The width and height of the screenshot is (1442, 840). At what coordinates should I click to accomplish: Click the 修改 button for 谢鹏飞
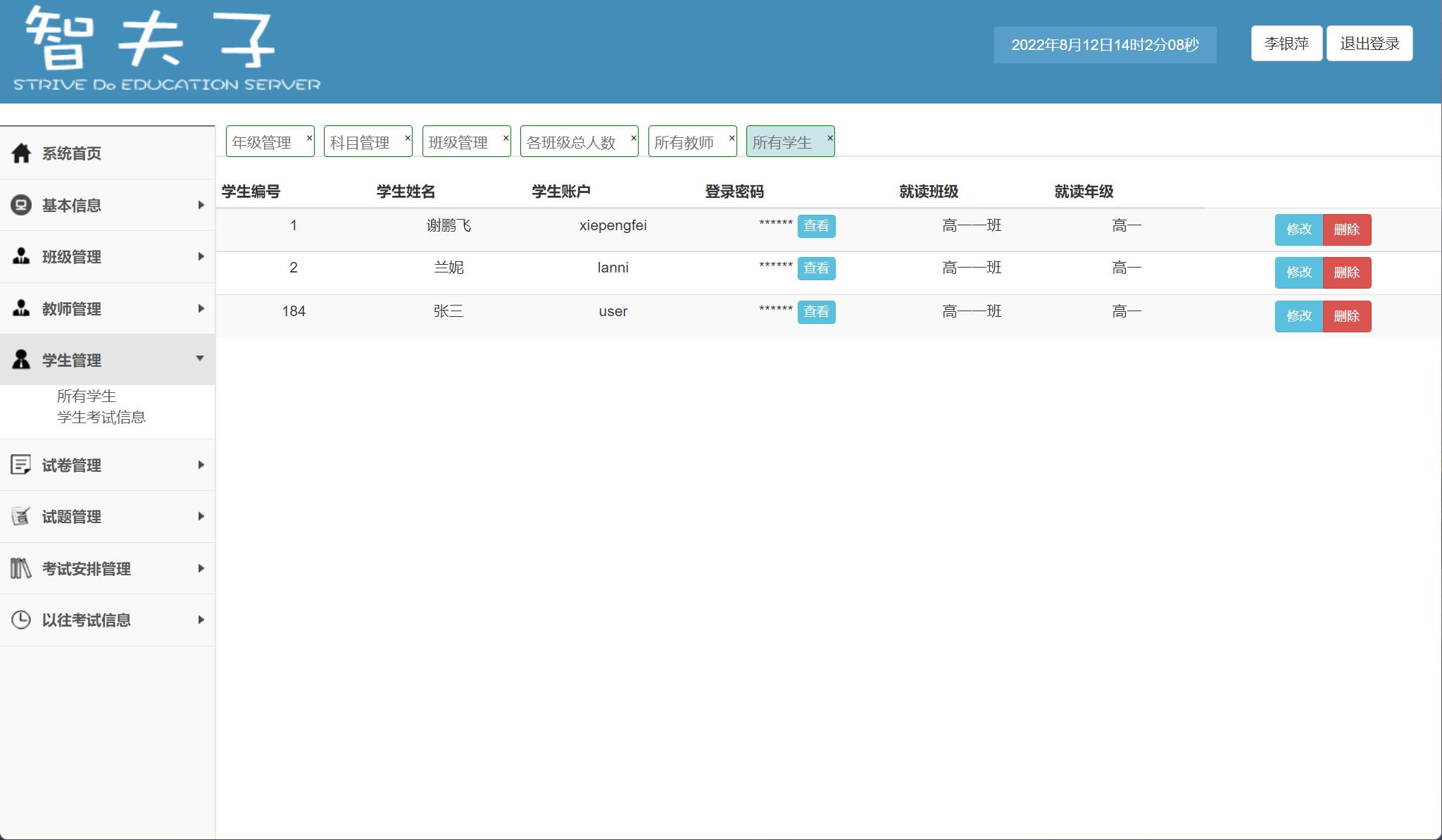coord(1298,230)
